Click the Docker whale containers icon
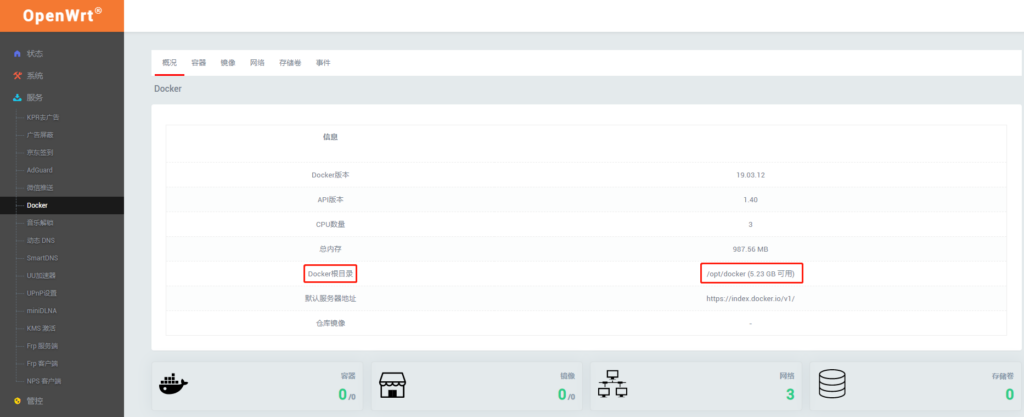1024x417 pixels. (173, 383)
